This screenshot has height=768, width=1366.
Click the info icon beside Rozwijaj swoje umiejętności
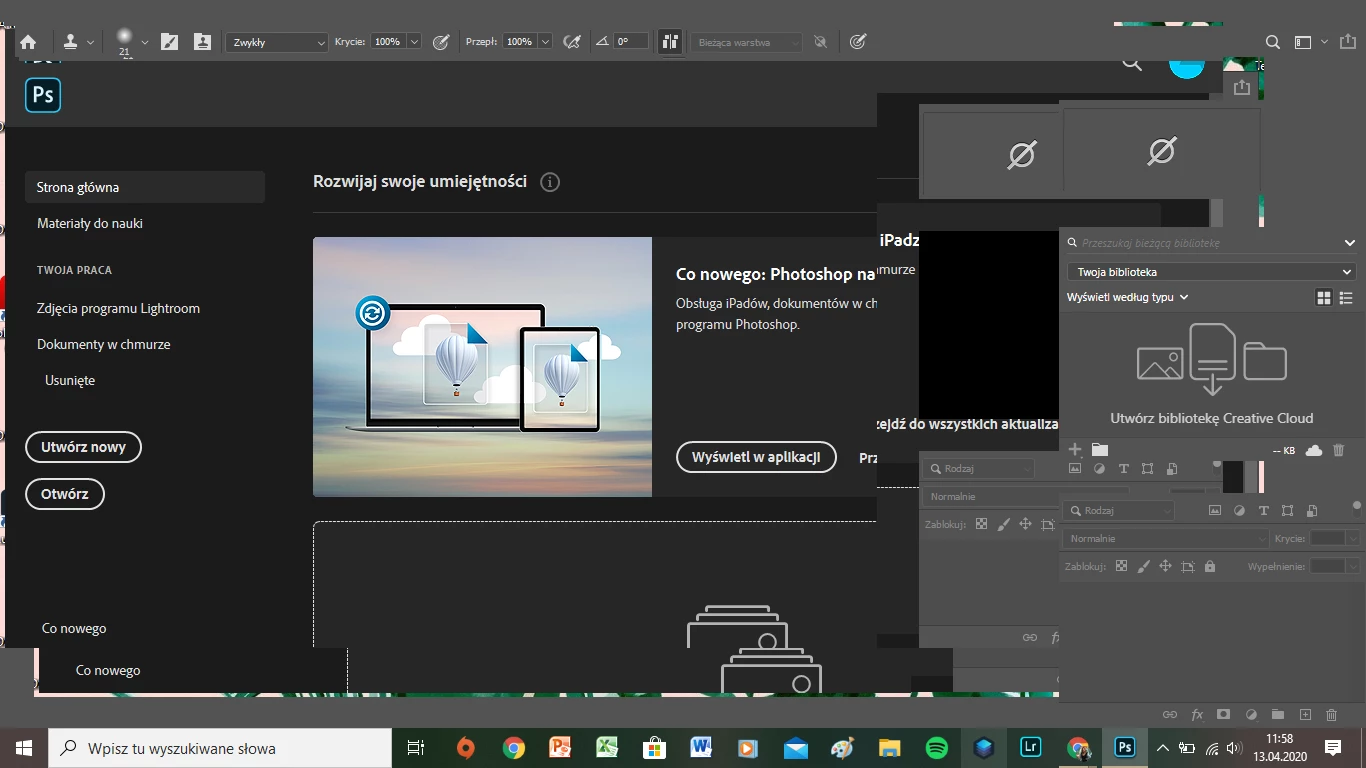(x=550, y=182)
